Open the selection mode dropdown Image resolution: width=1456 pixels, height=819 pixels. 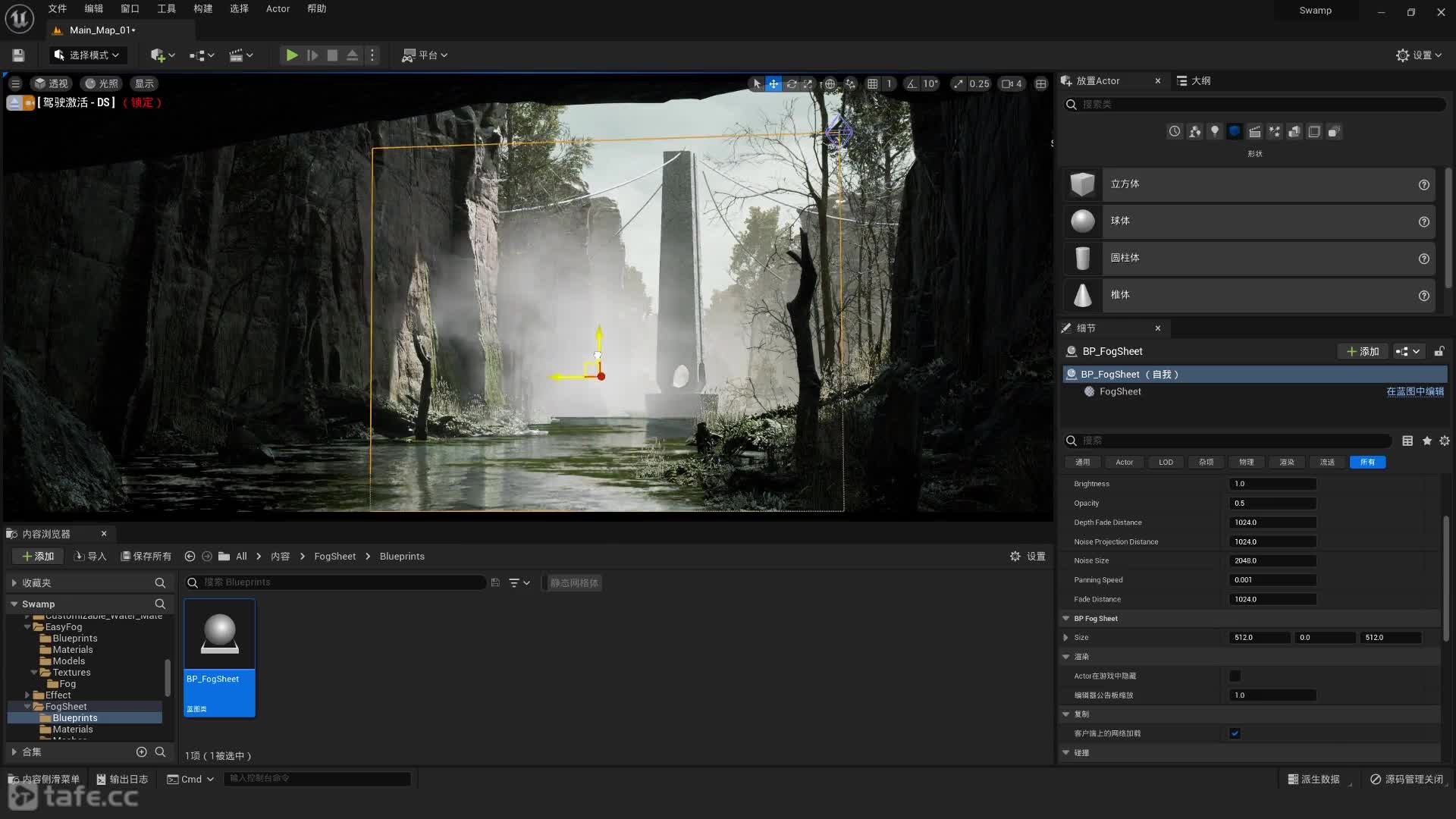[x=88, y=55]
